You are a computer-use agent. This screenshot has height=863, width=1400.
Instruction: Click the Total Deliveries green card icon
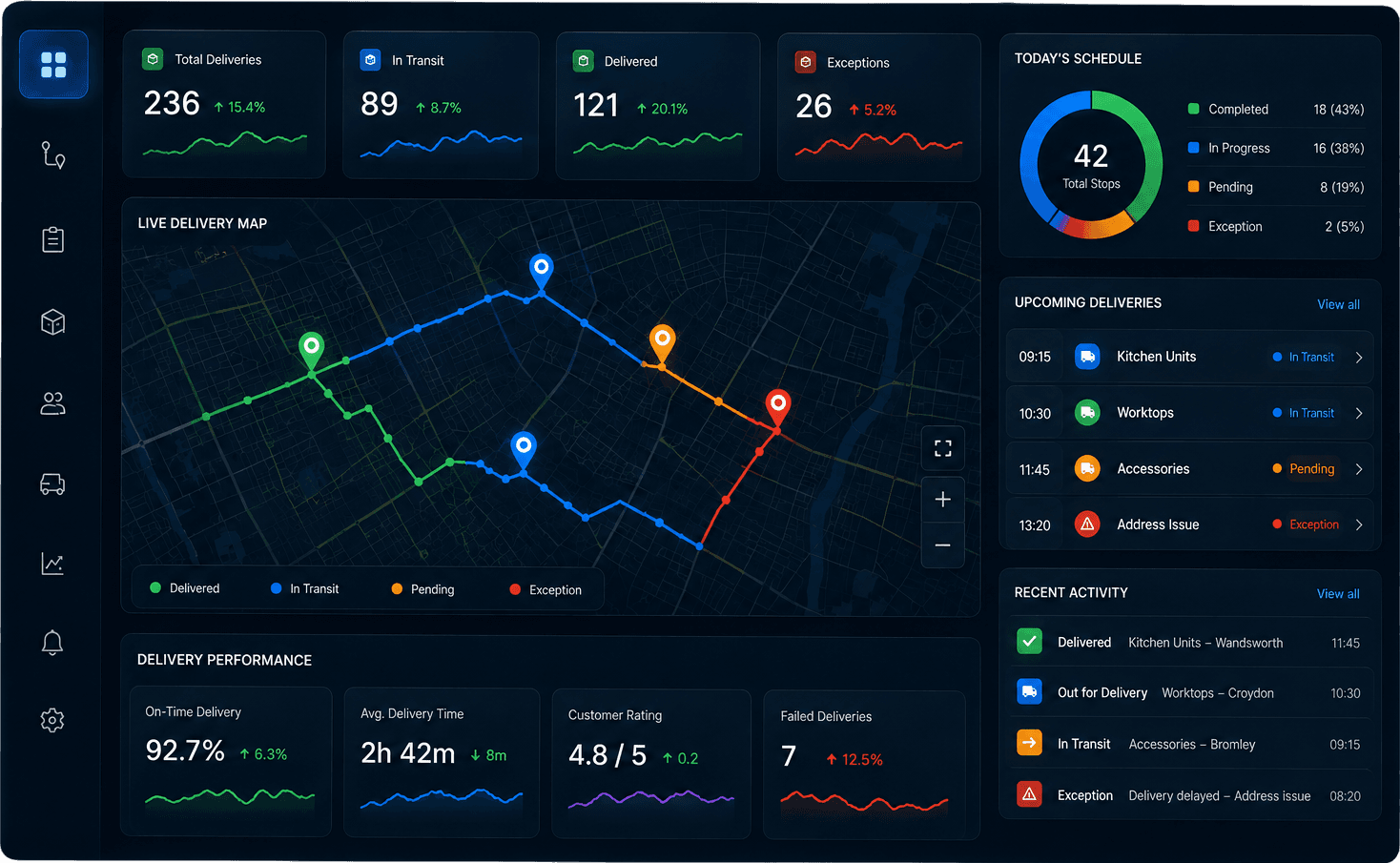[x=153, y=59]
